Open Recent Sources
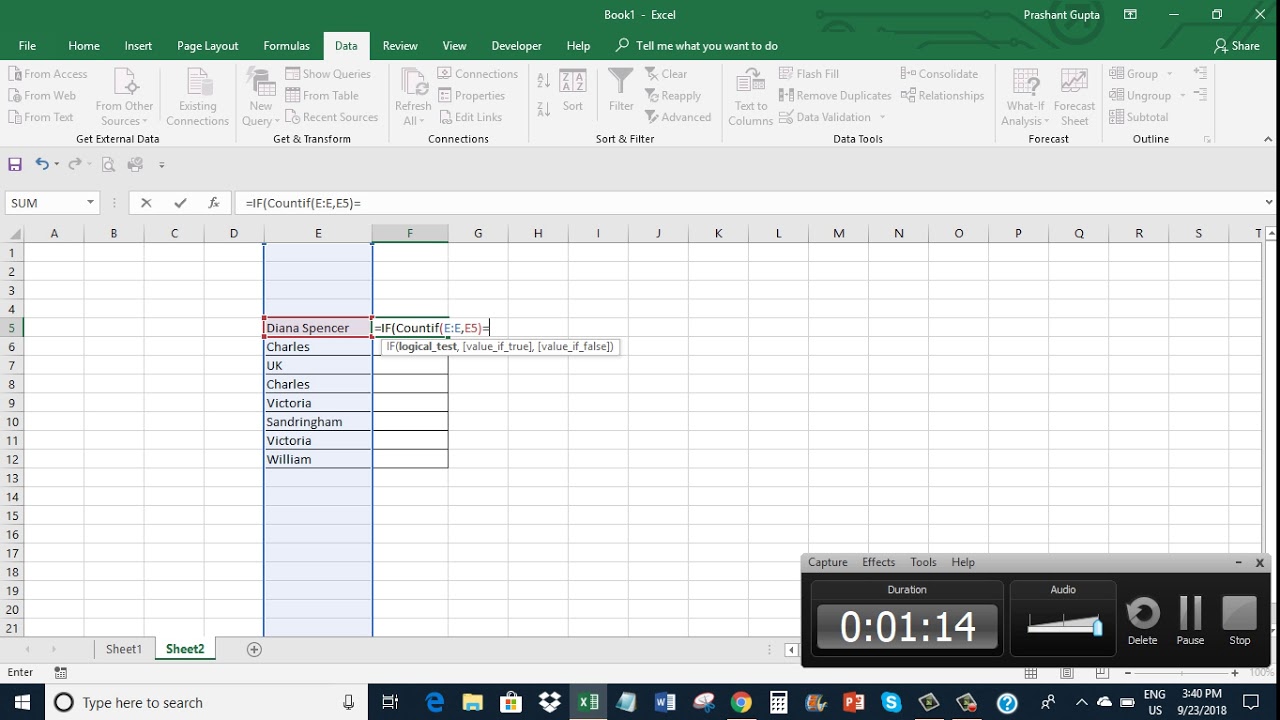The image size is (1280, 720). click(x=332, y=117)
